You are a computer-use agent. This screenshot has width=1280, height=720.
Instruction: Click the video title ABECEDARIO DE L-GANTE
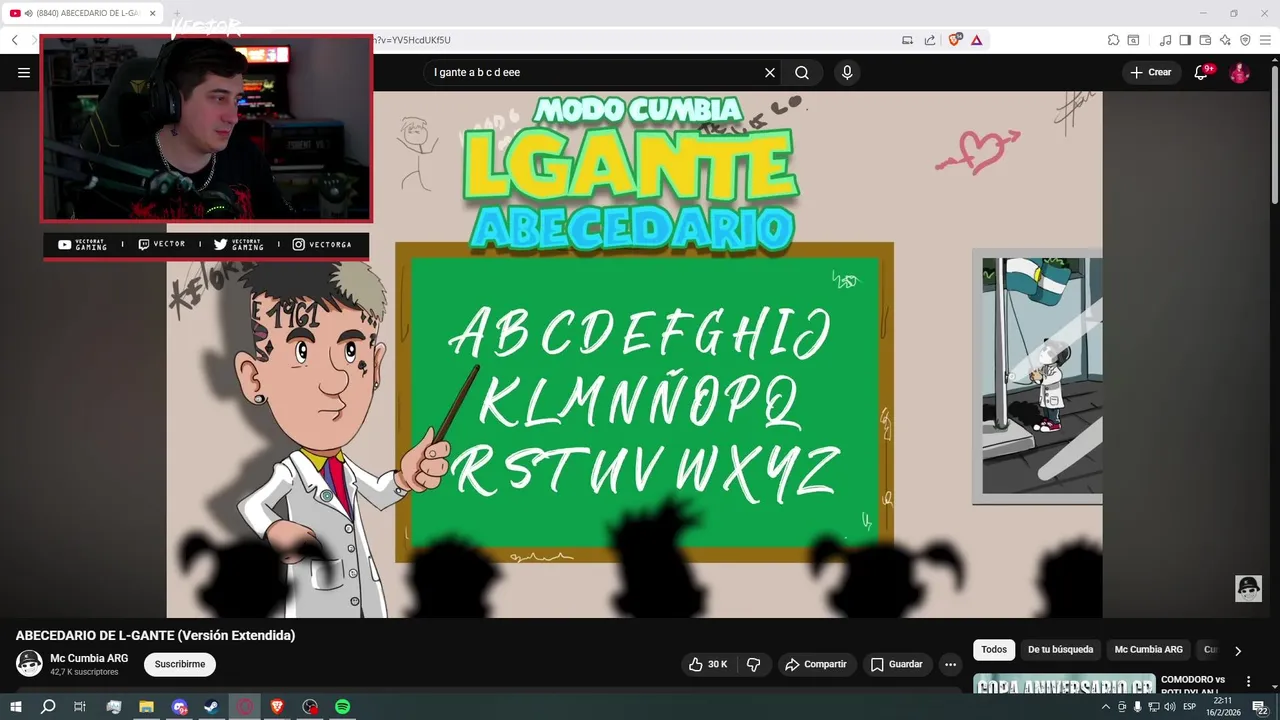(155, 635)
